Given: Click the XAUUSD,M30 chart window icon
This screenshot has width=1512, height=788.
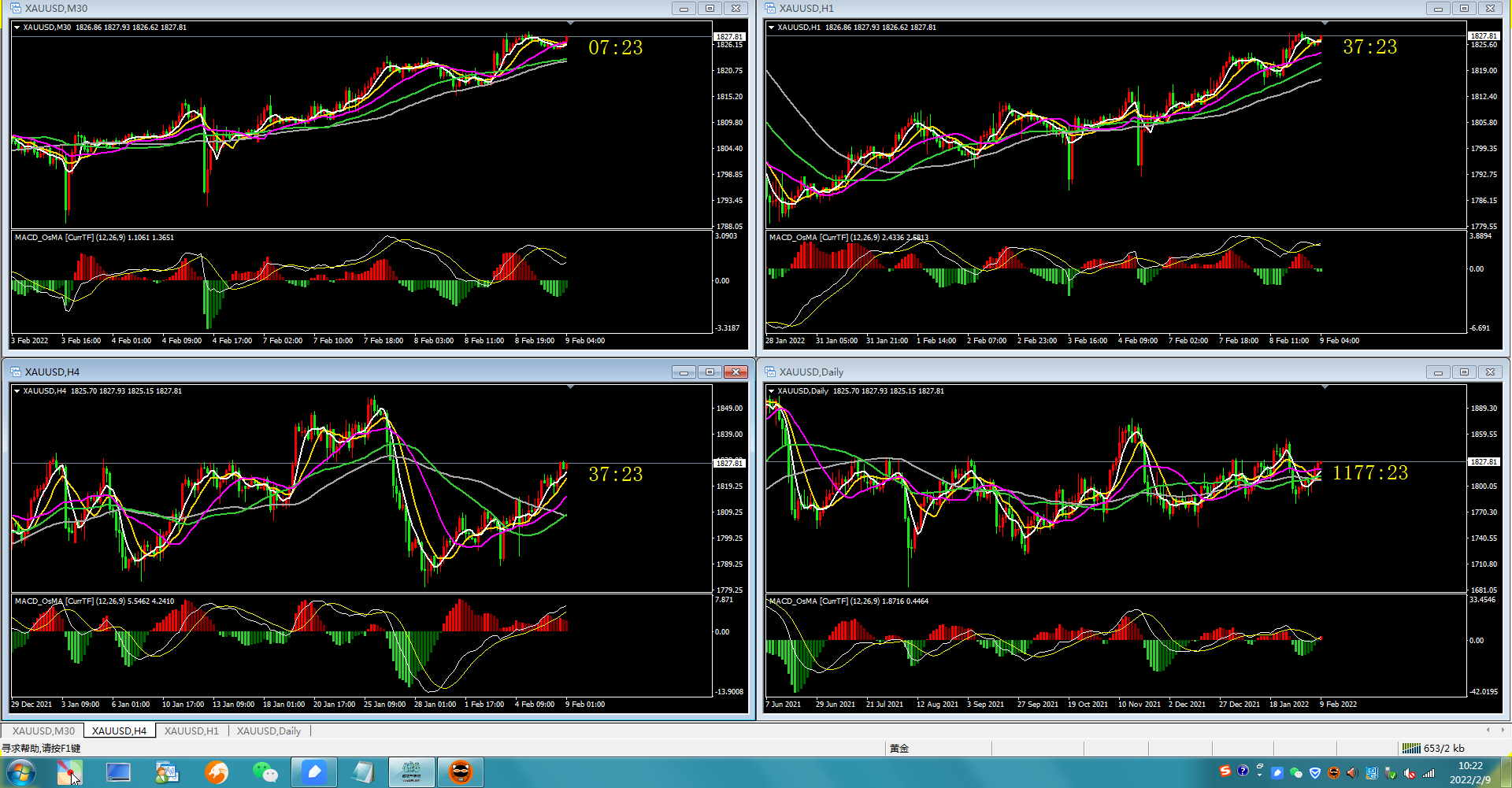Looking at the screenshot, I should [x=16, y=8].
